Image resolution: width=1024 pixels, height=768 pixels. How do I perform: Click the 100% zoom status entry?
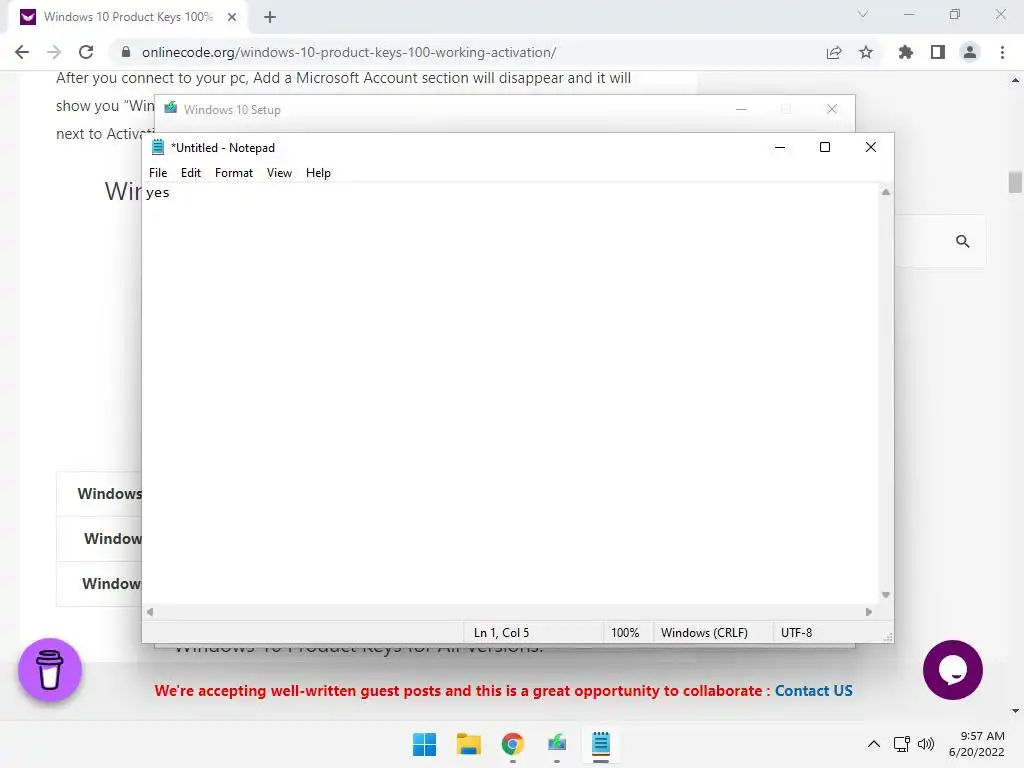point(625,633)
